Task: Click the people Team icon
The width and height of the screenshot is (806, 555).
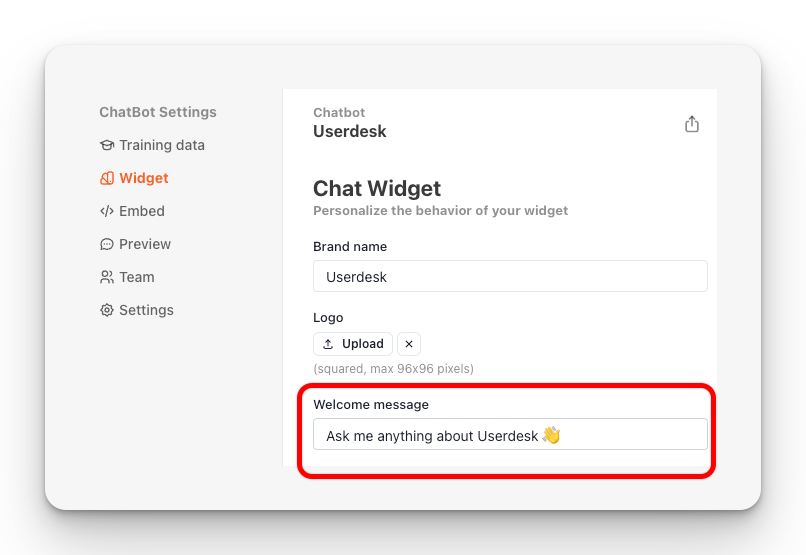Action: coord(107,277)
